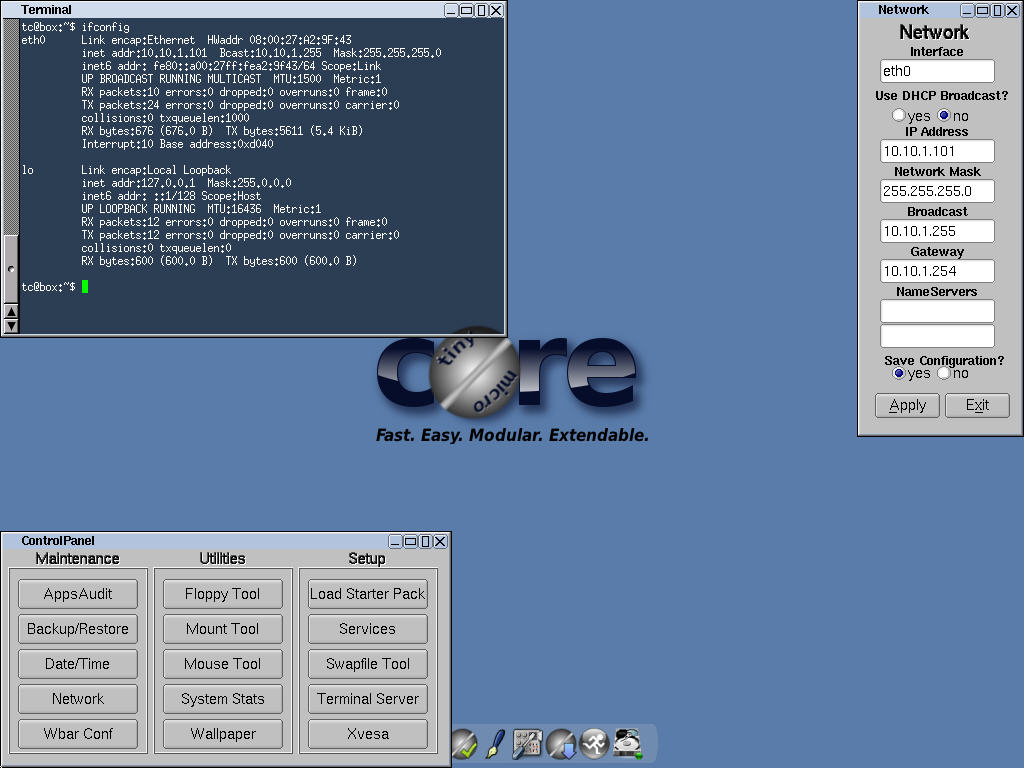Open the Apps Audit checkmark icon in dock
1024x768 pixels.
pos(464,744)
